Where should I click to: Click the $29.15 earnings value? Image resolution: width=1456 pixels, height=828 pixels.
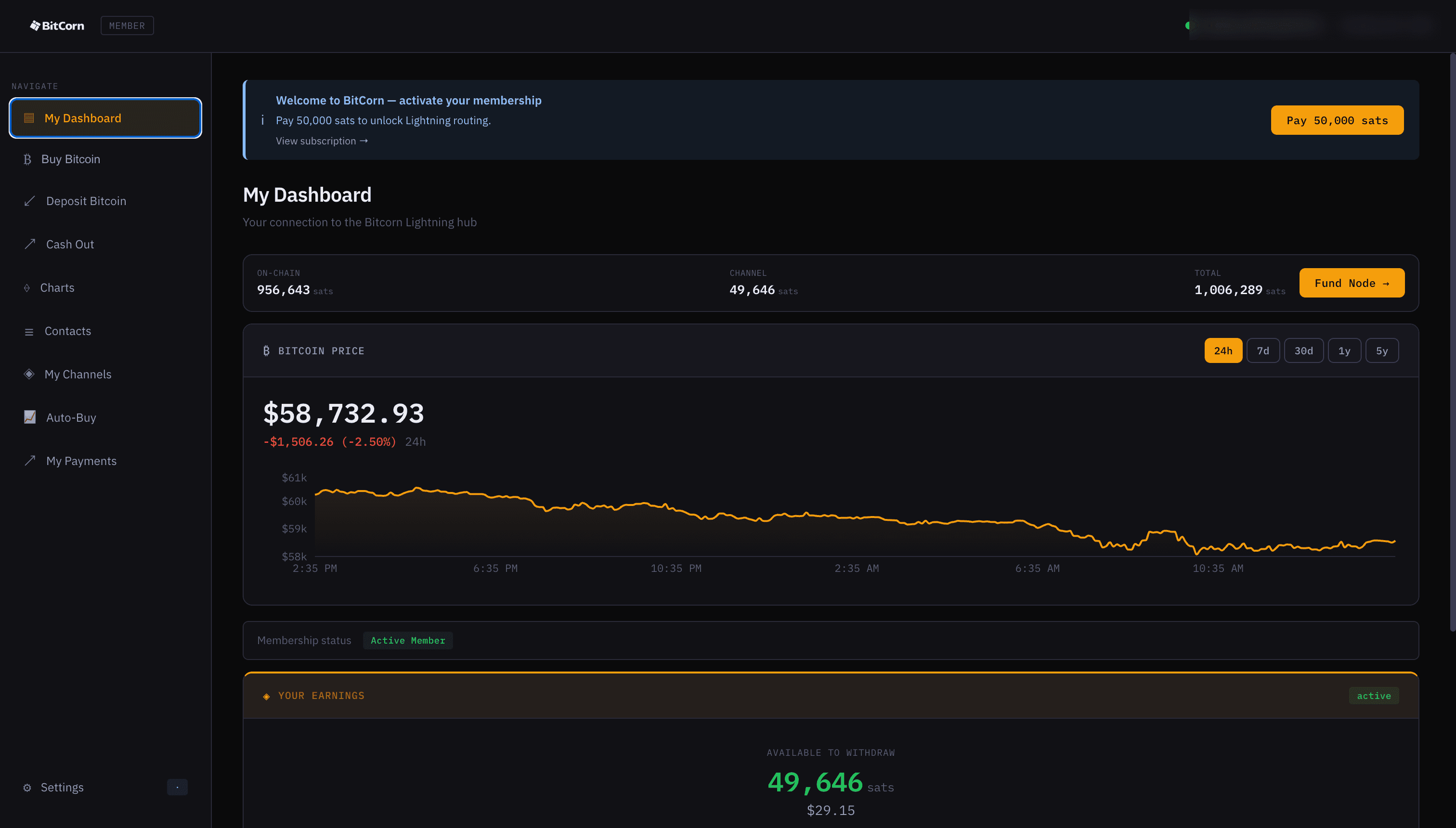tap(831, 810)
